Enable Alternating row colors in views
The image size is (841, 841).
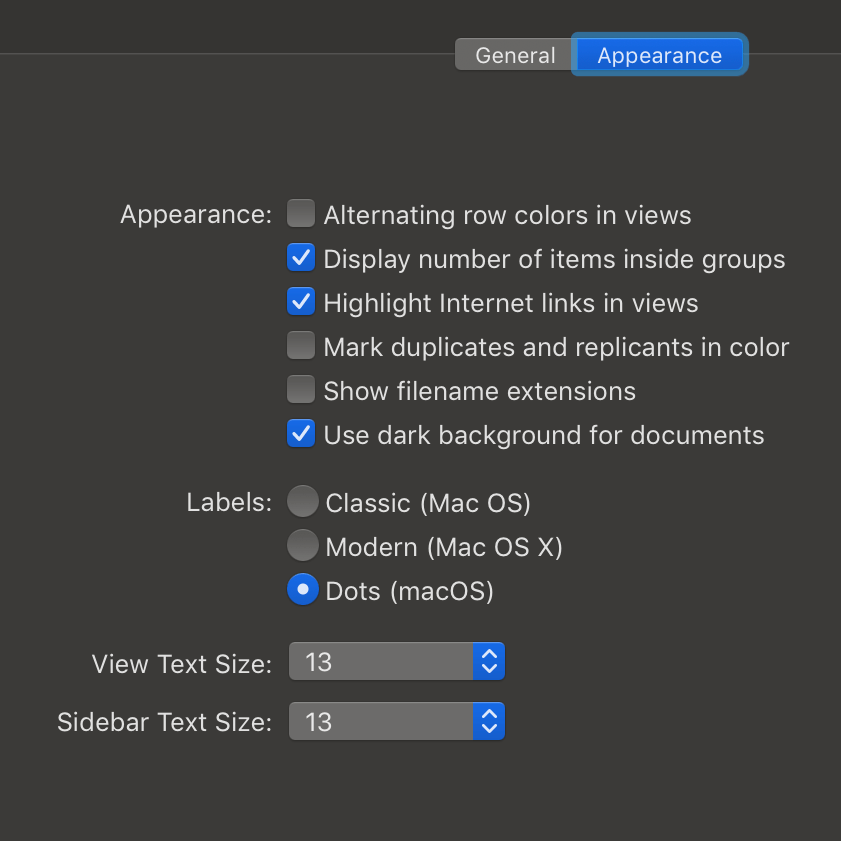coord(301,213)
